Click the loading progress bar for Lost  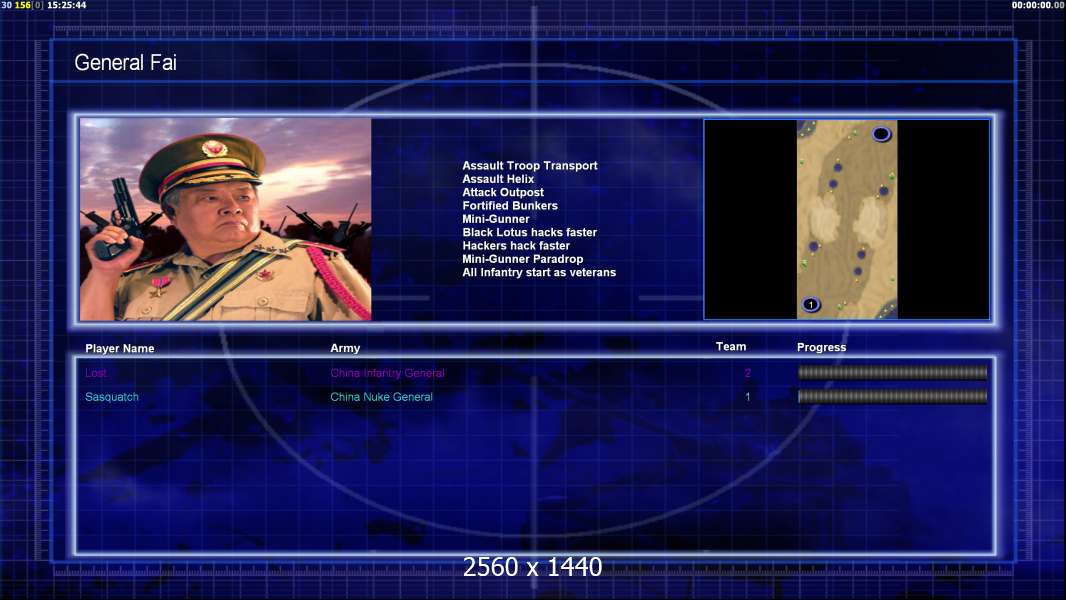click(x=892, y=372)
